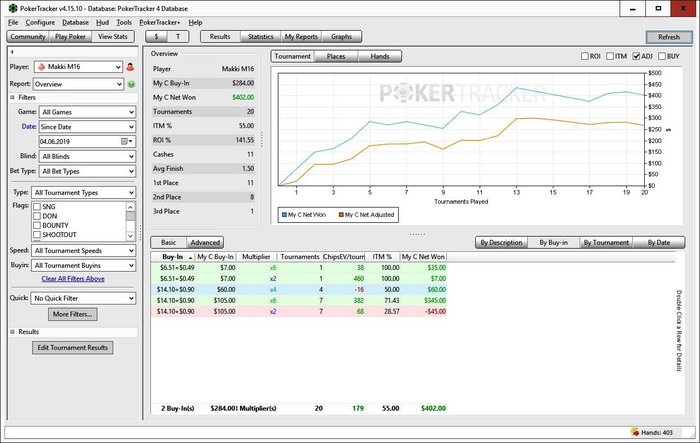The width and height of the screenshot is (700, 443).
Task: Click the Community button
Action: [x=28, y=37]
